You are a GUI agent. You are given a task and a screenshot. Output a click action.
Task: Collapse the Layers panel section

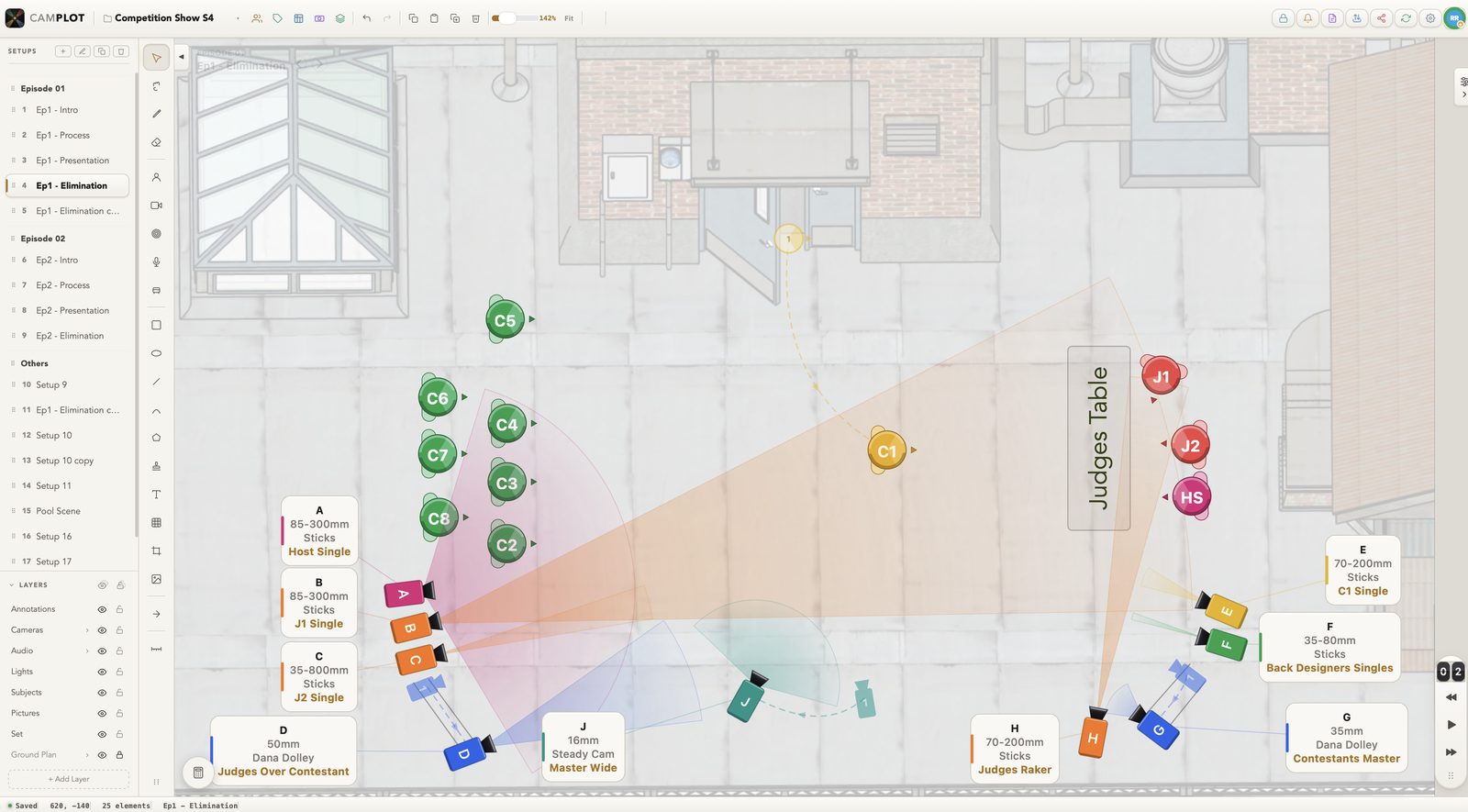click(x=12, y=584)
